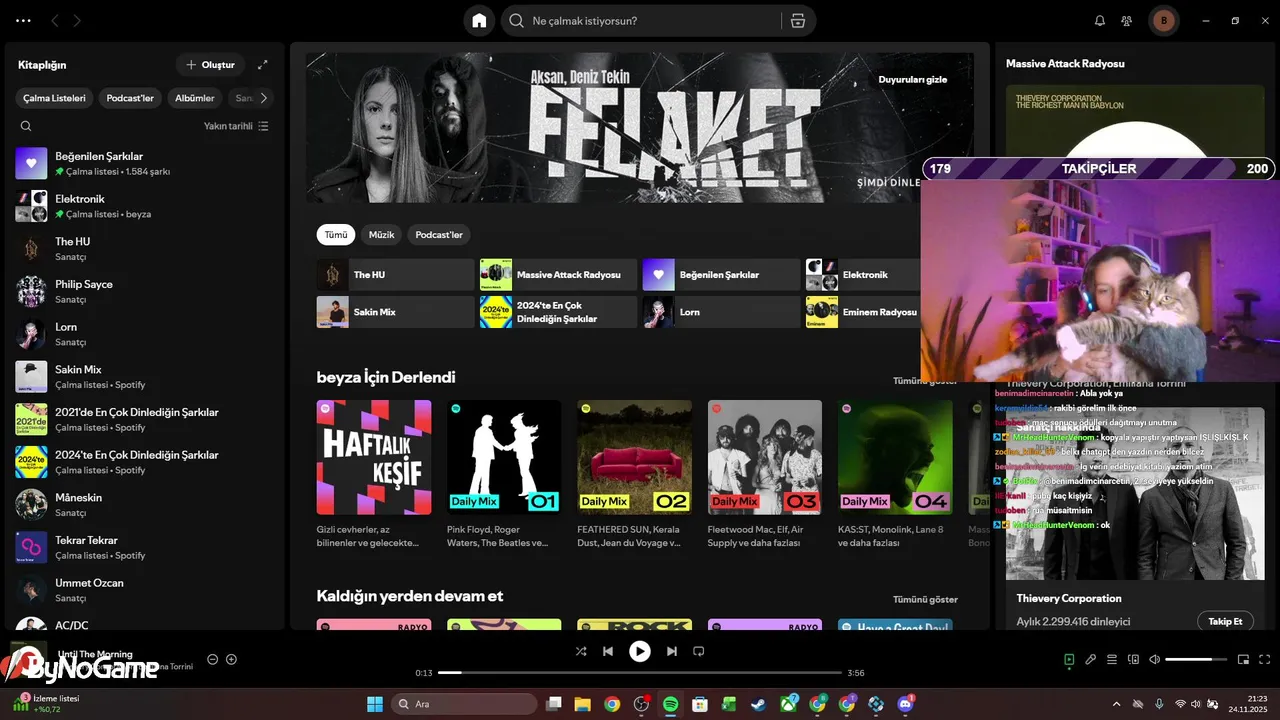Click the minus icon beside the current song

click(212, 659)
